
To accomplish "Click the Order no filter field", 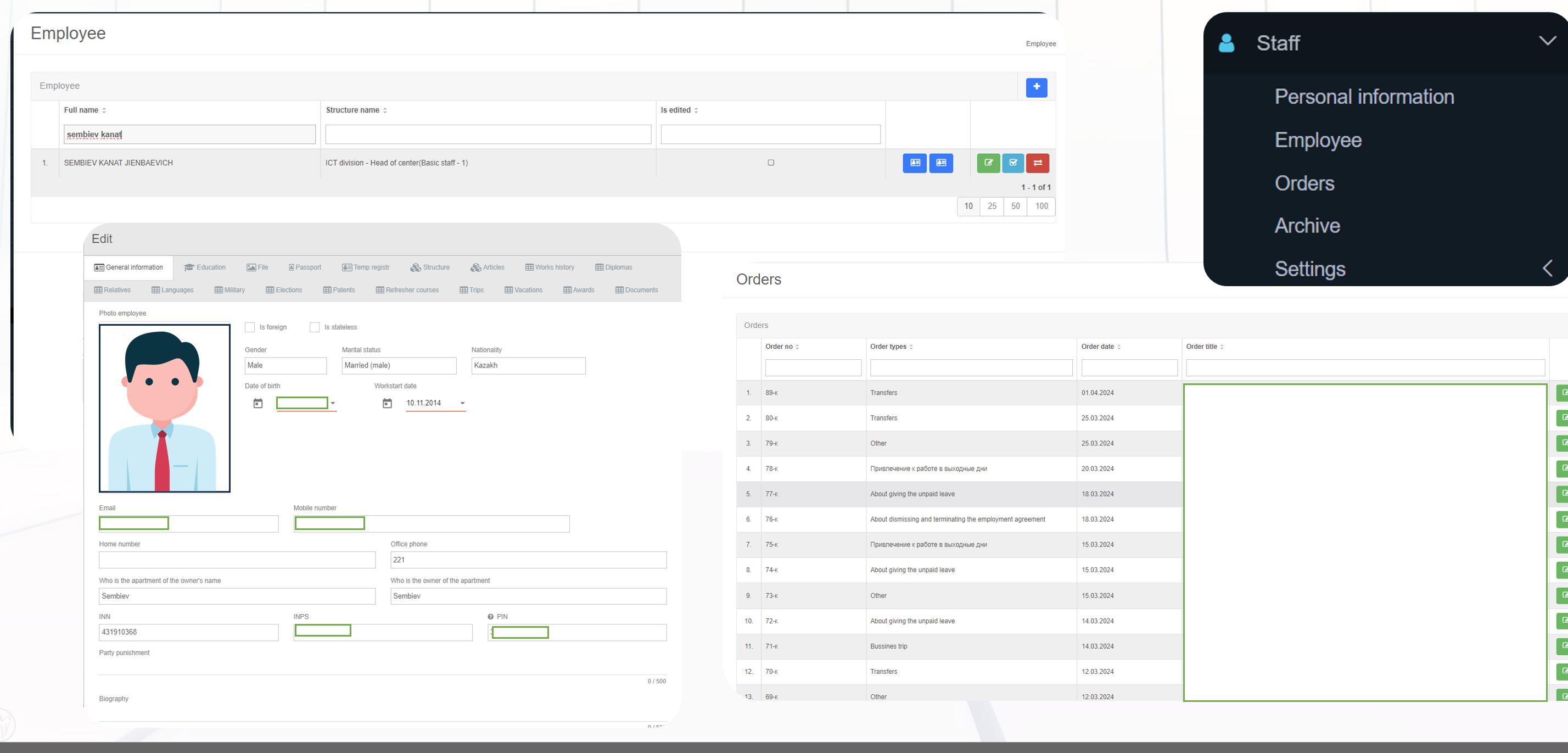I will click(813, 367).
